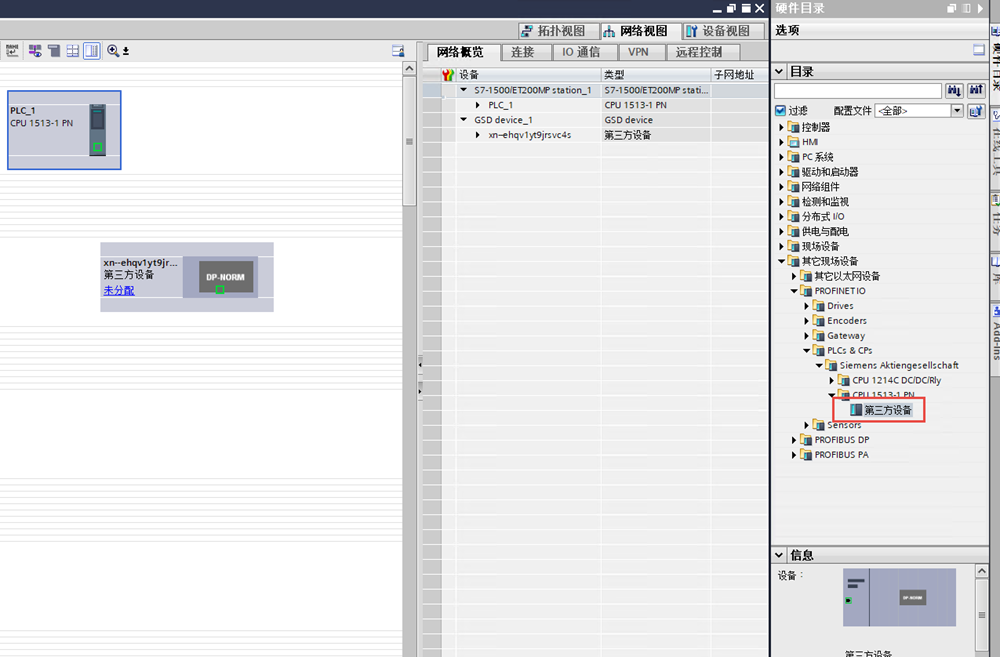Open the 配置文件 profile dropdown

[957, 111]
